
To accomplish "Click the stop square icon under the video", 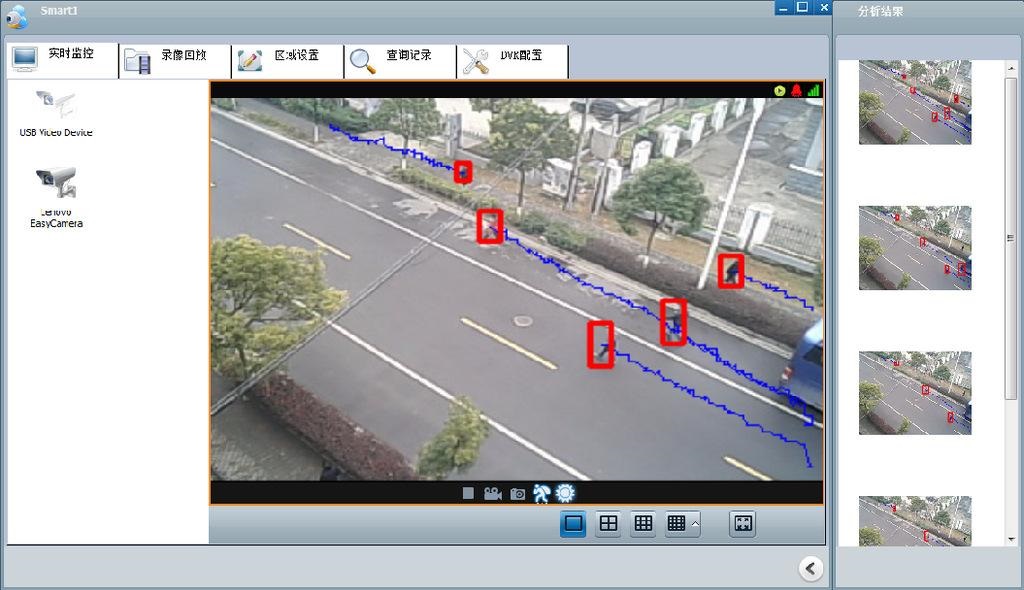I will [468, 492].
